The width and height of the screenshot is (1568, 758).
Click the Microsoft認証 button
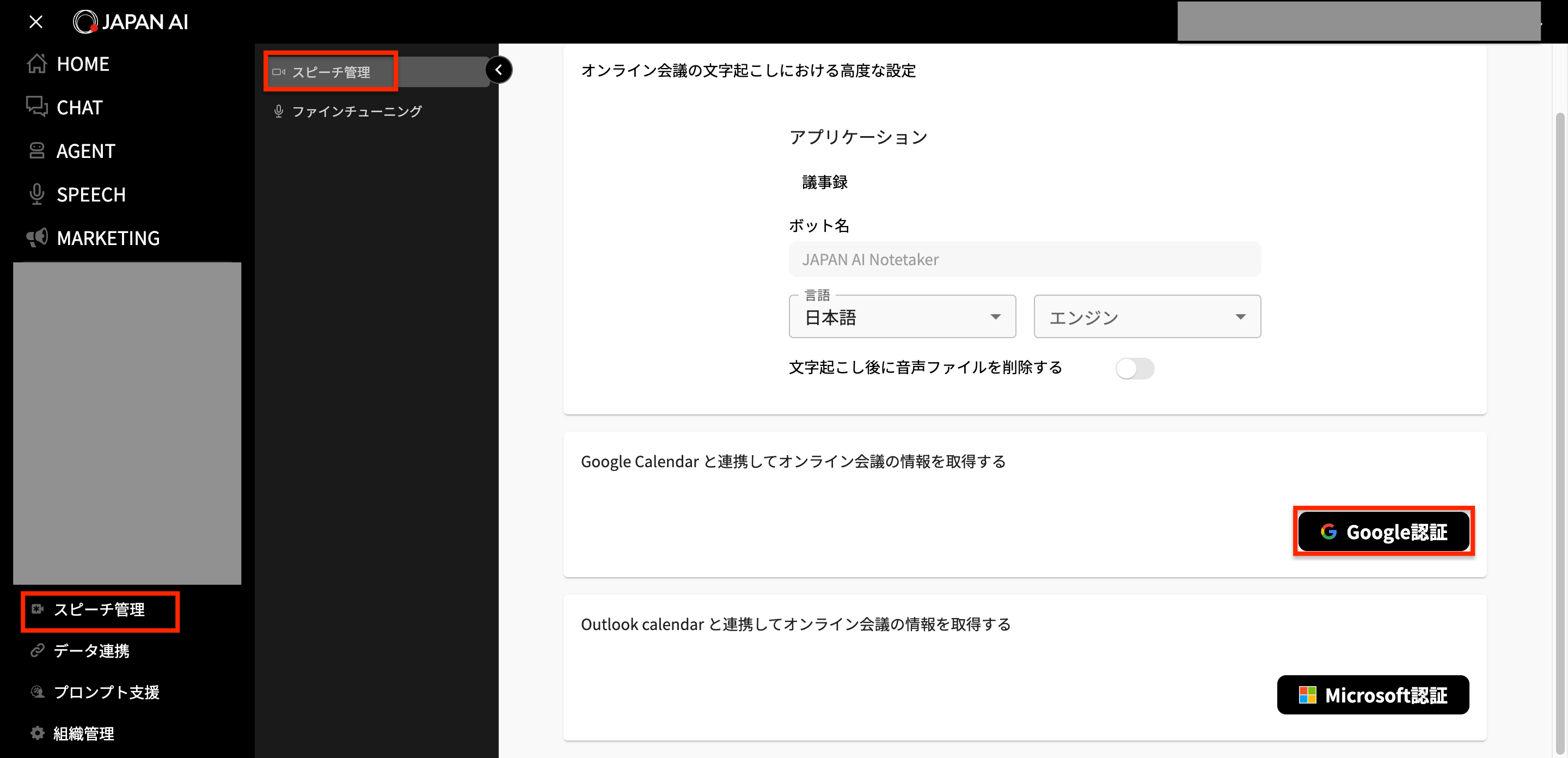tap(1373, 695)
